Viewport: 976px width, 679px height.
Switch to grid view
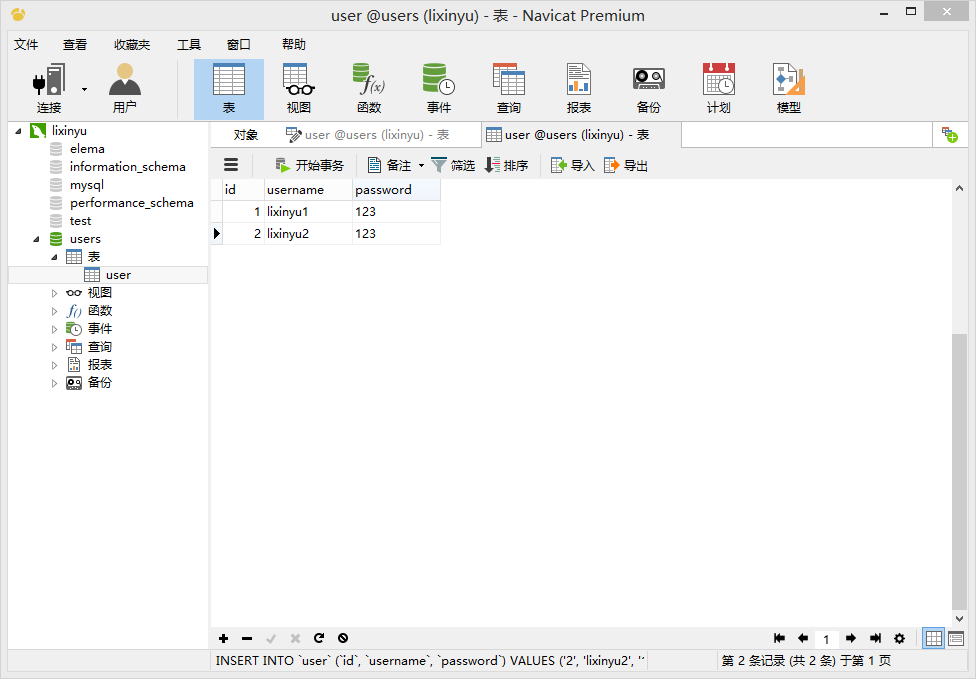[x=934, y=638]
